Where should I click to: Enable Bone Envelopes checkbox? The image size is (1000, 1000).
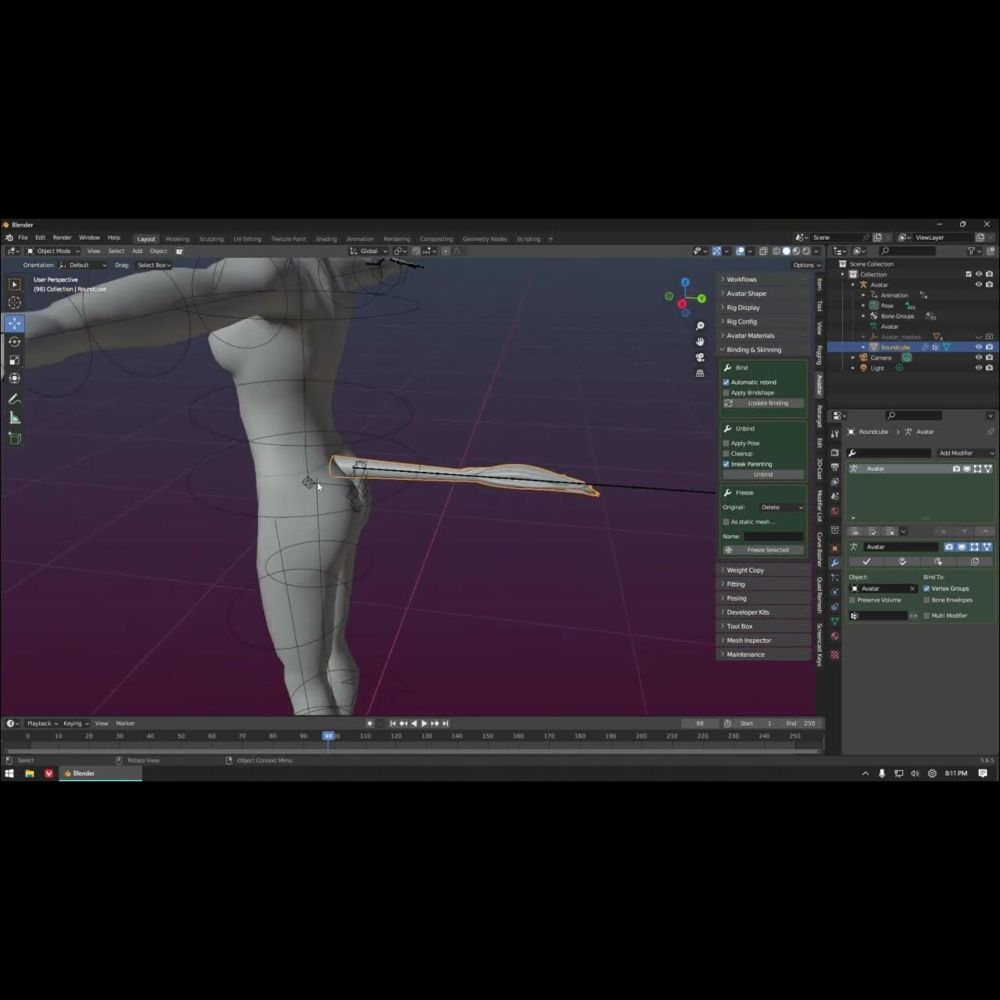926,600
